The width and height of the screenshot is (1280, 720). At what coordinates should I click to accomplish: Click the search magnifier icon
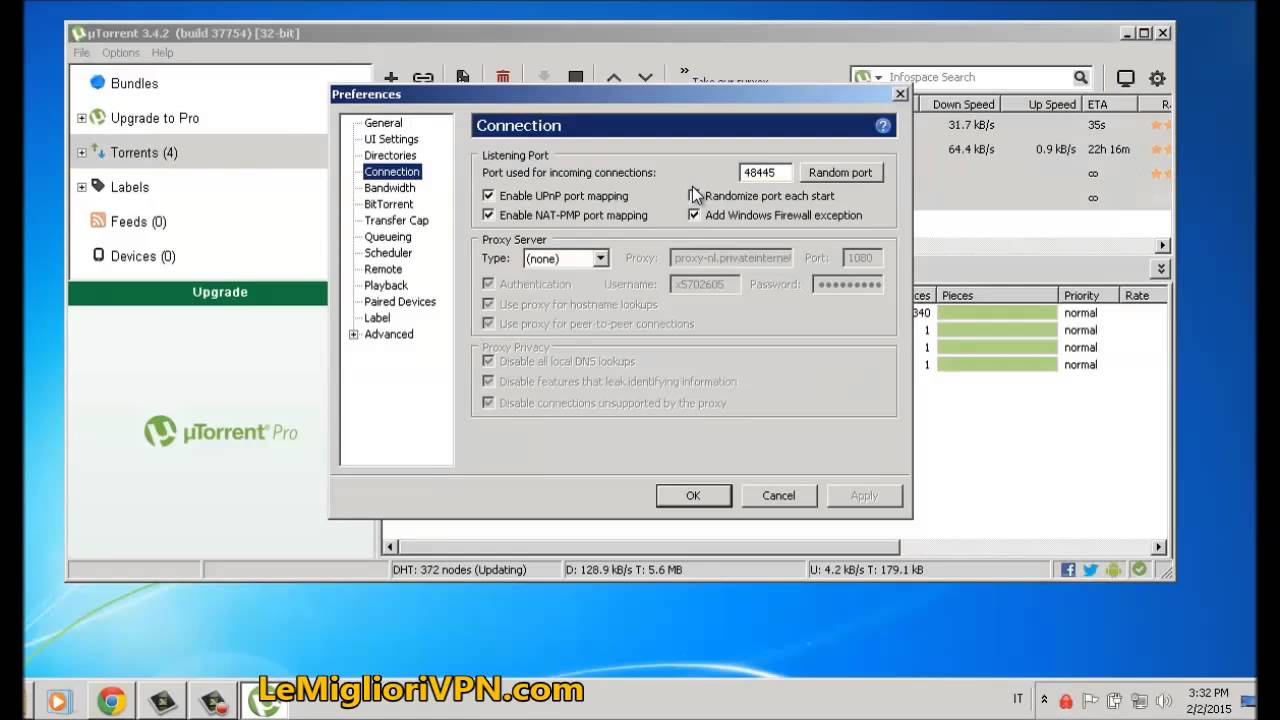pyautogui.click(x=1081, y=77)
